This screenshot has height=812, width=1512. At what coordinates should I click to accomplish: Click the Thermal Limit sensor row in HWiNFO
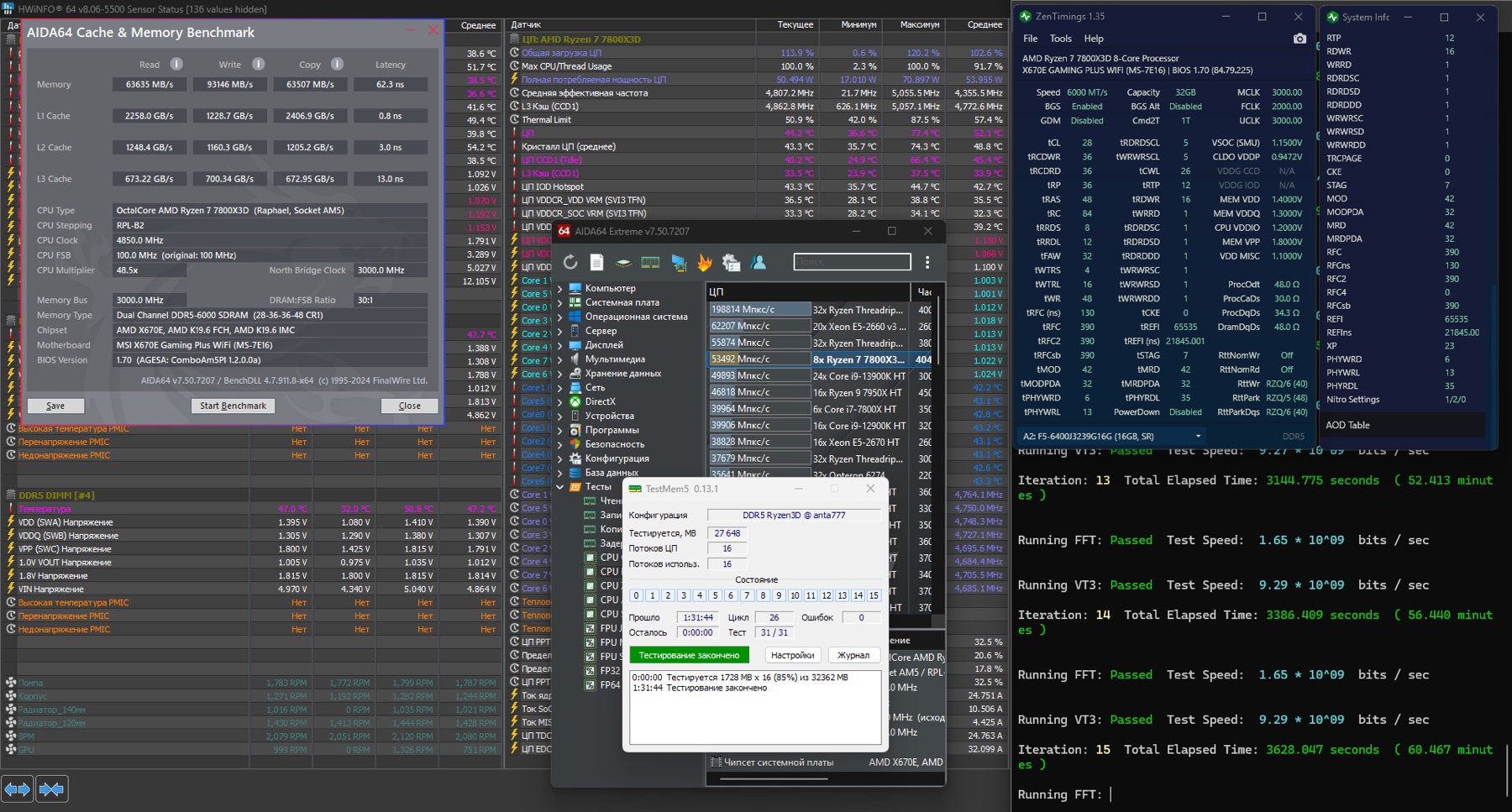(756, 120)
